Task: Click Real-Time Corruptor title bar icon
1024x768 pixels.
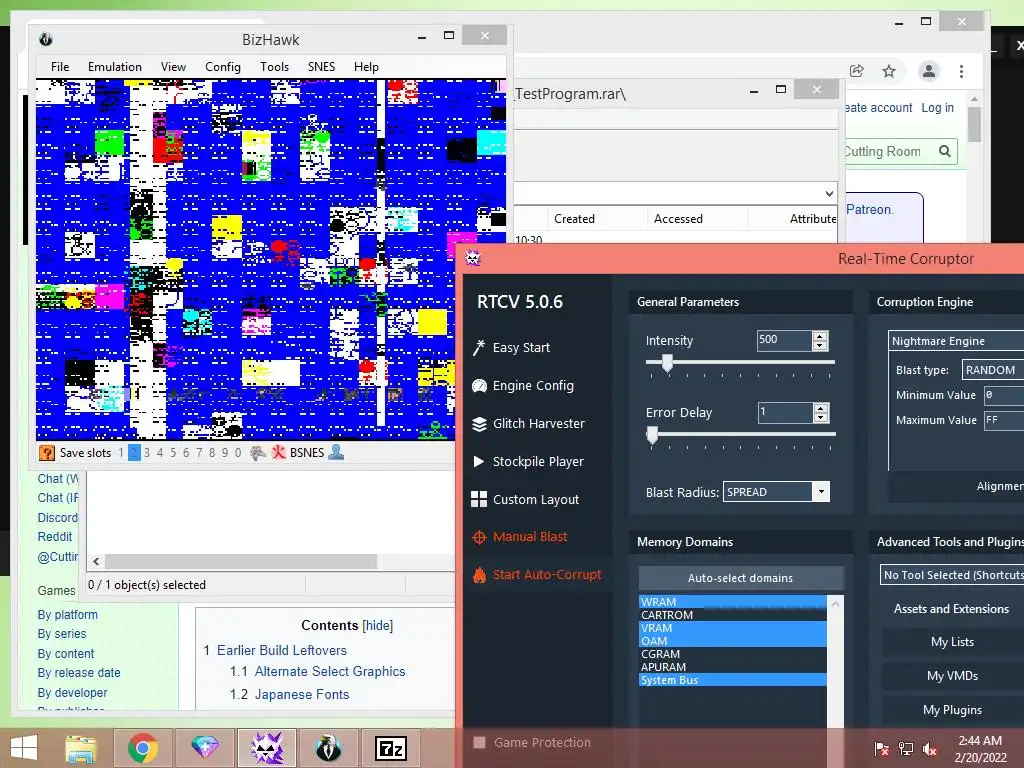Action: (x=473, y=258)
